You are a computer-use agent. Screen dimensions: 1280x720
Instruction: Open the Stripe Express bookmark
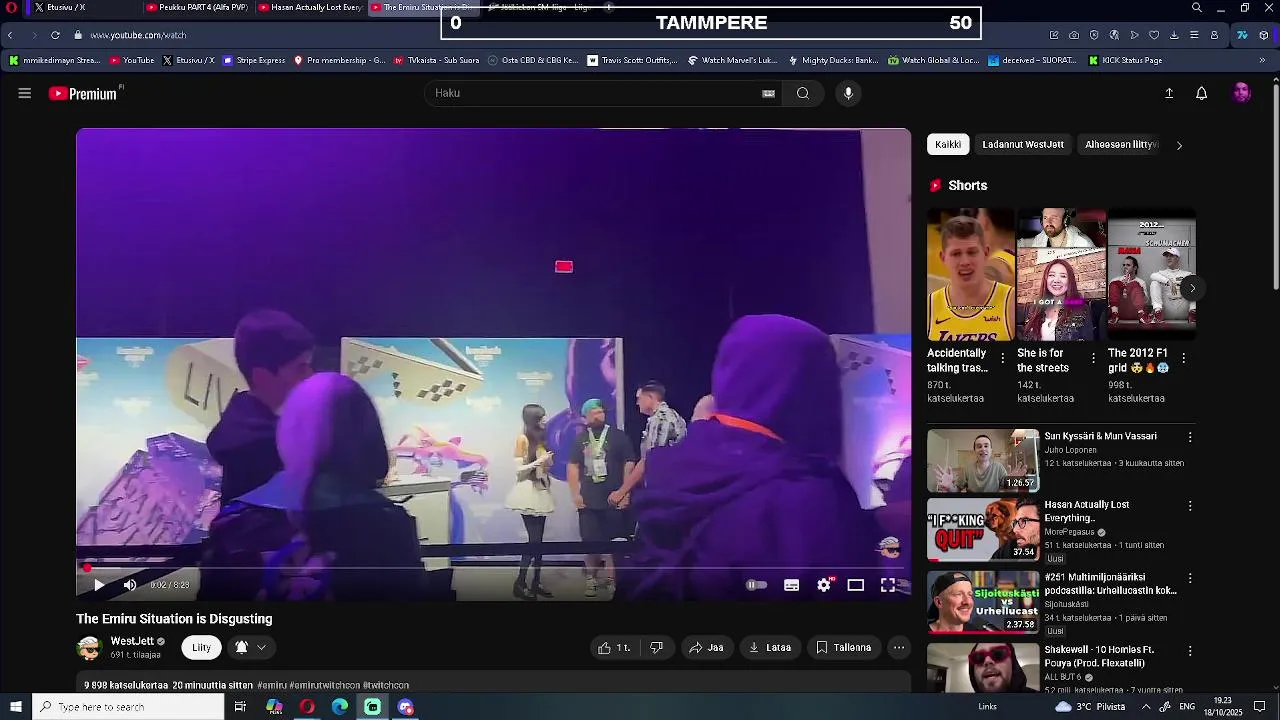coord(254,60)
